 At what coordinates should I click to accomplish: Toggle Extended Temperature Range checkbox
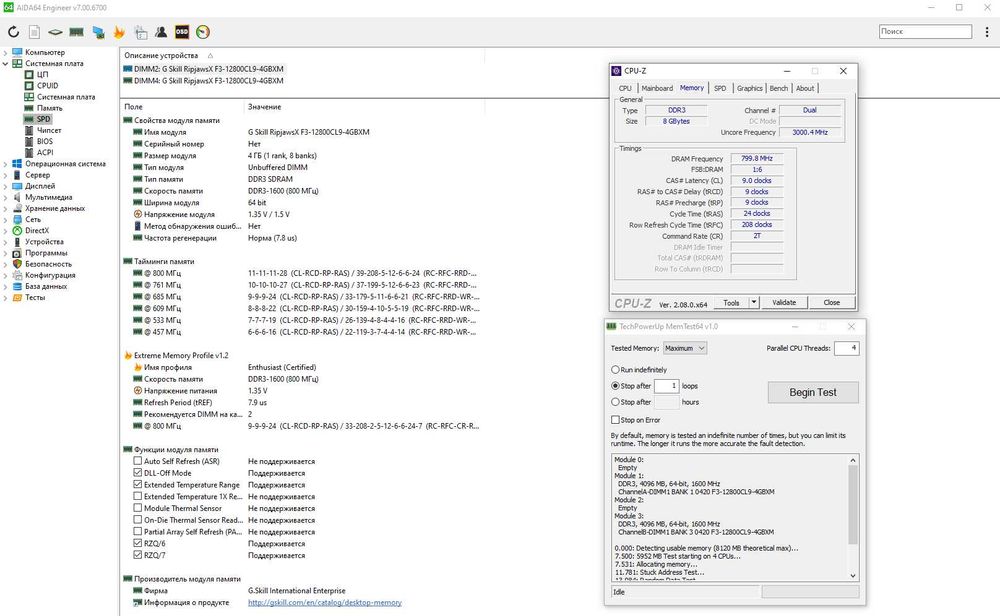coord(137,485)
